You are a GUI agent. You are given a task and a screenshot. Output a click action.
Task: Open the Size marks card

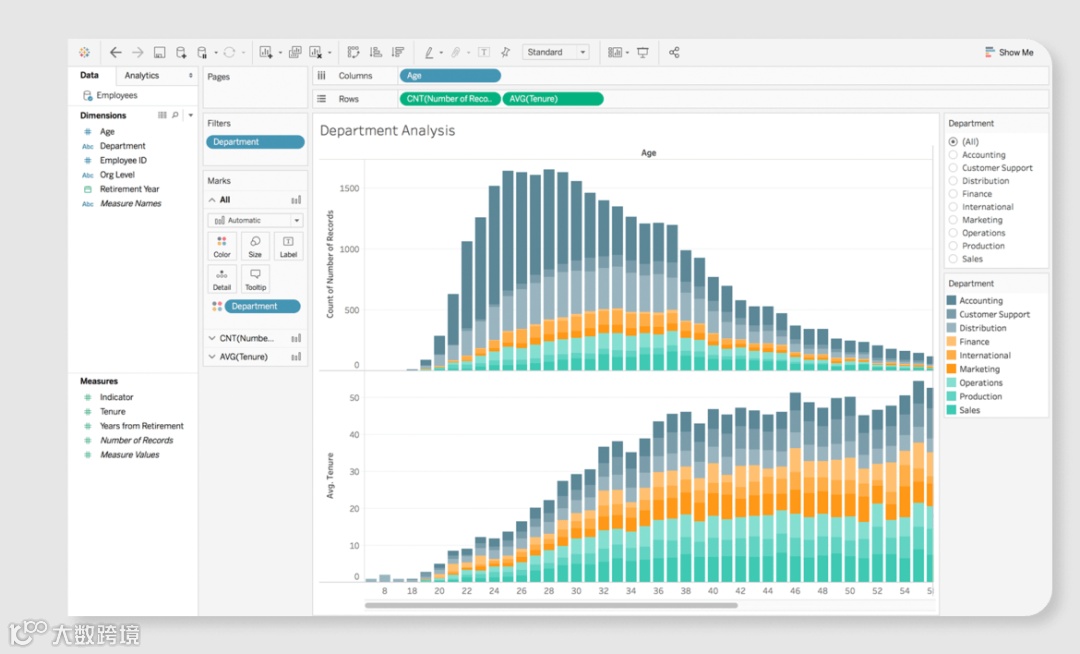(x=255, y=246)
